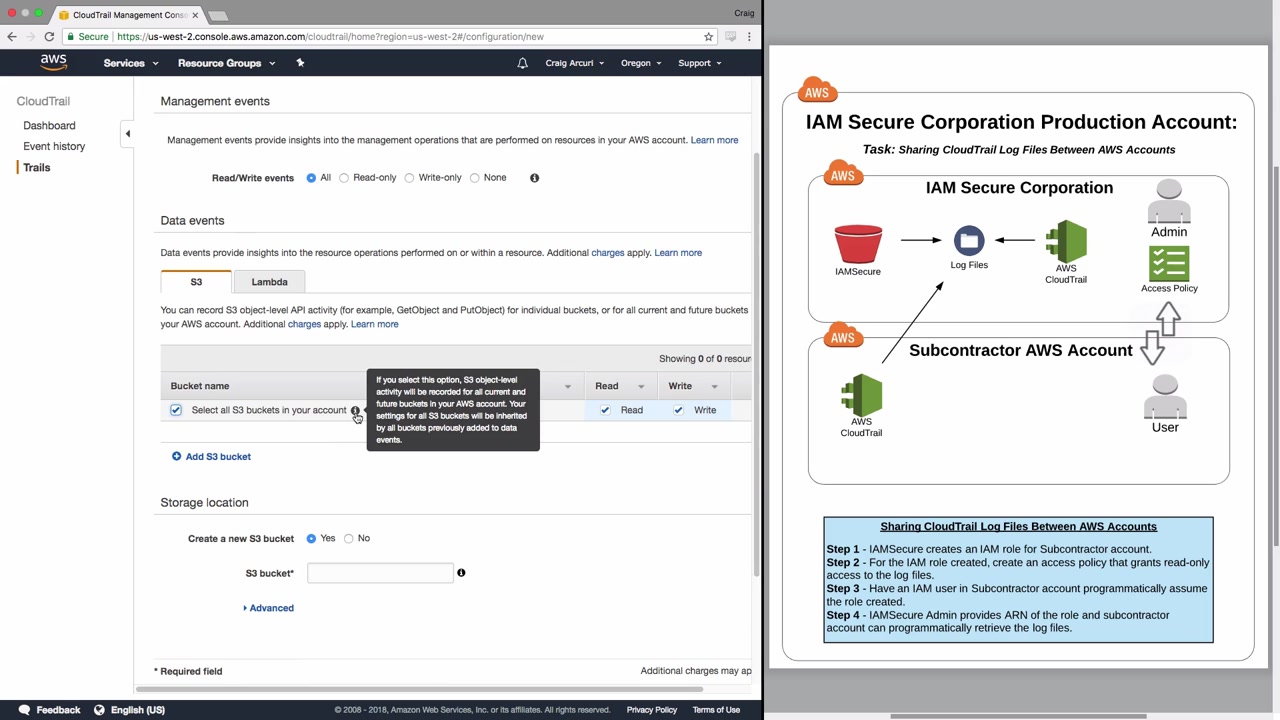Reload the CloudTrail page
1280x720 pixels.
coord(49,37)
